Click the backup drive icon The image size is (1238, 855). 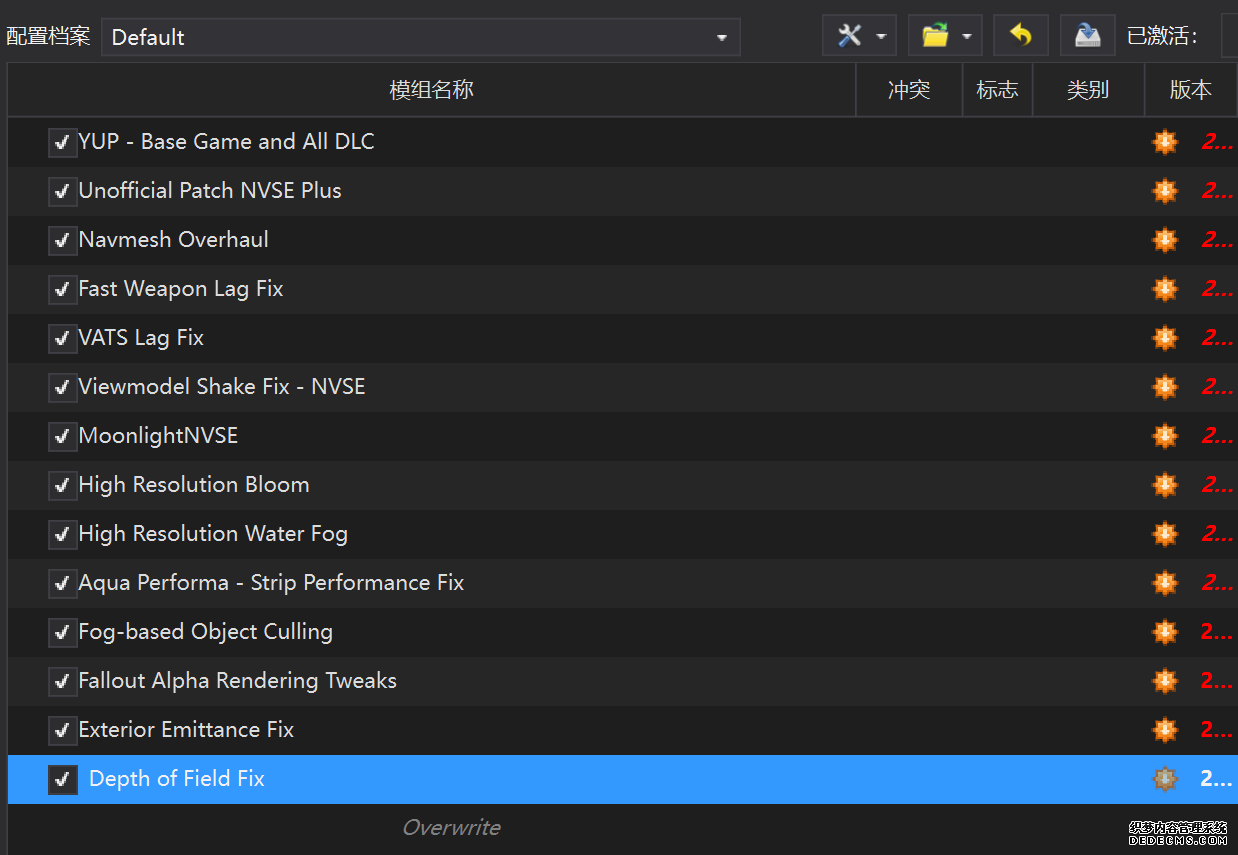(x=1087, y=36)
